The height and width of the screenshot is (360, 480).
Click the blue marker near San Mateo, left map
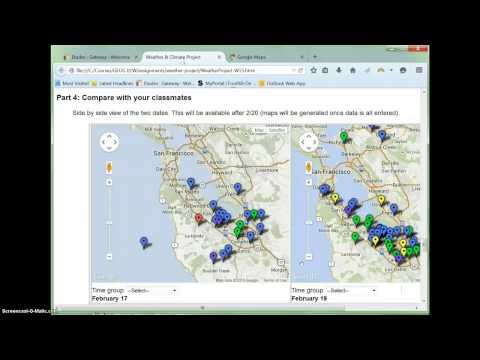tap(191, 183)
